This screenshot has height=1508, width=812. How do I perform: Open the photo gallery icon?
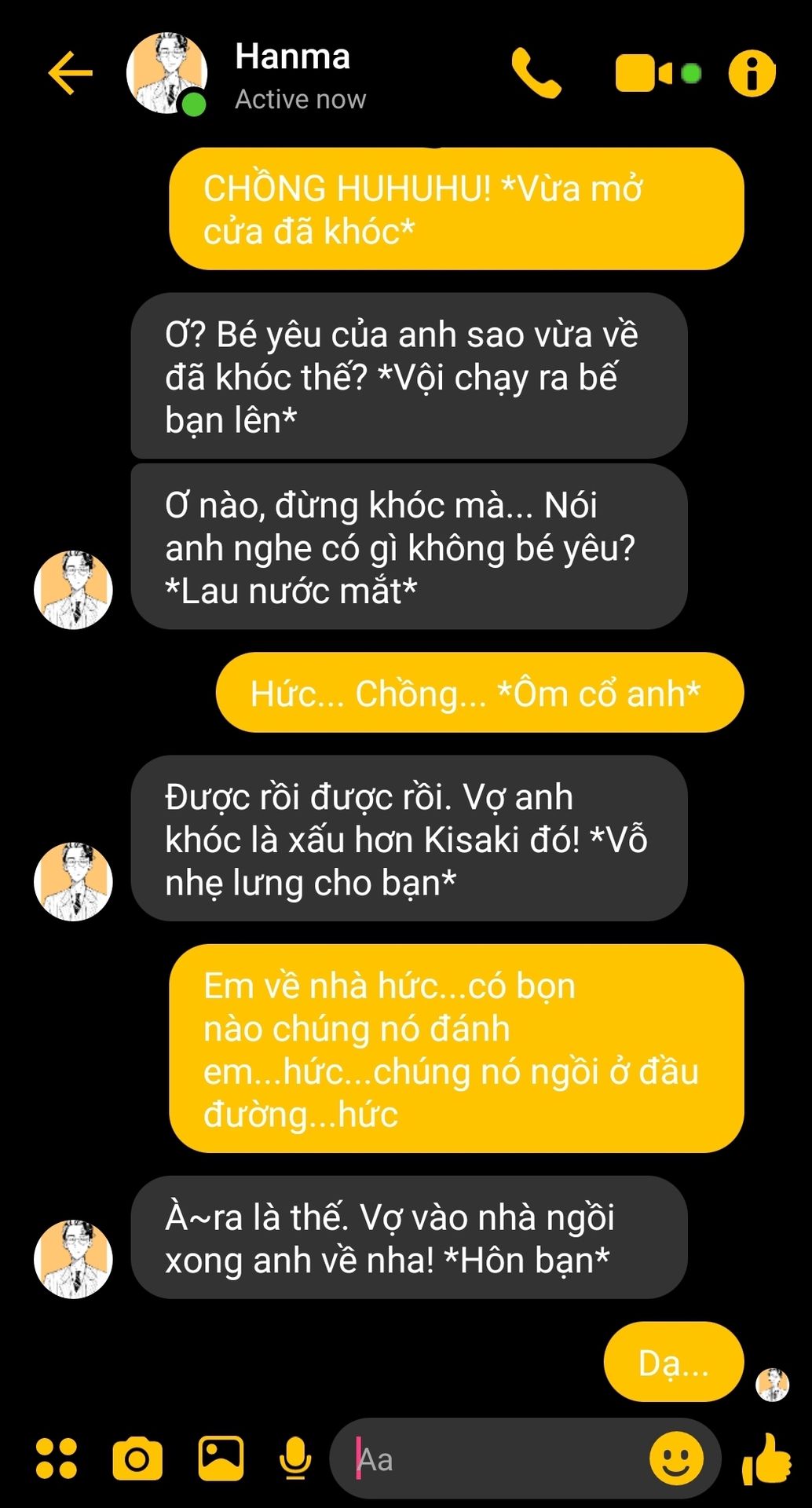pyautogui.click(x=221, y=1458)
